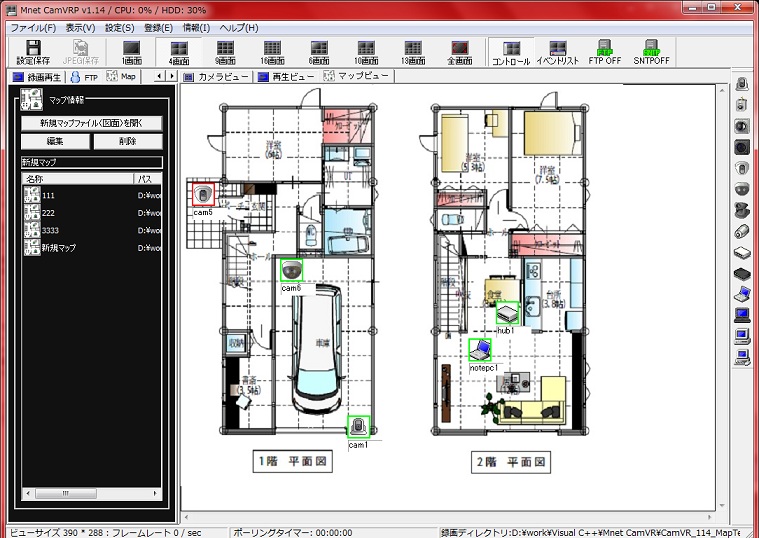Switch to 16画面 sixteen-screen layout
This screenshot has height=538, width=759.
tap(272, 52)
